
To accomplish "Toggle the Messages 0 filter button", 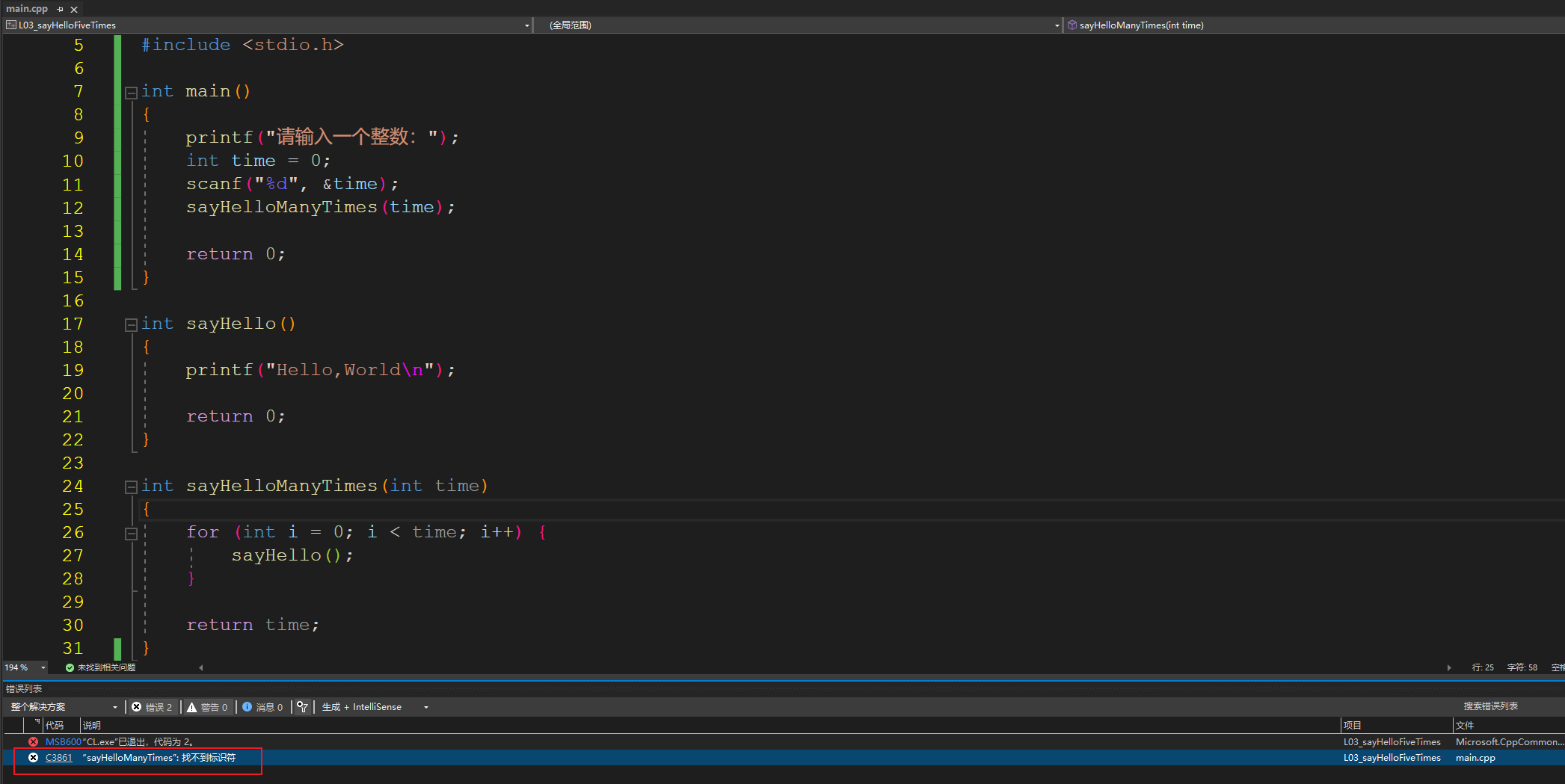I will [262, 707].
